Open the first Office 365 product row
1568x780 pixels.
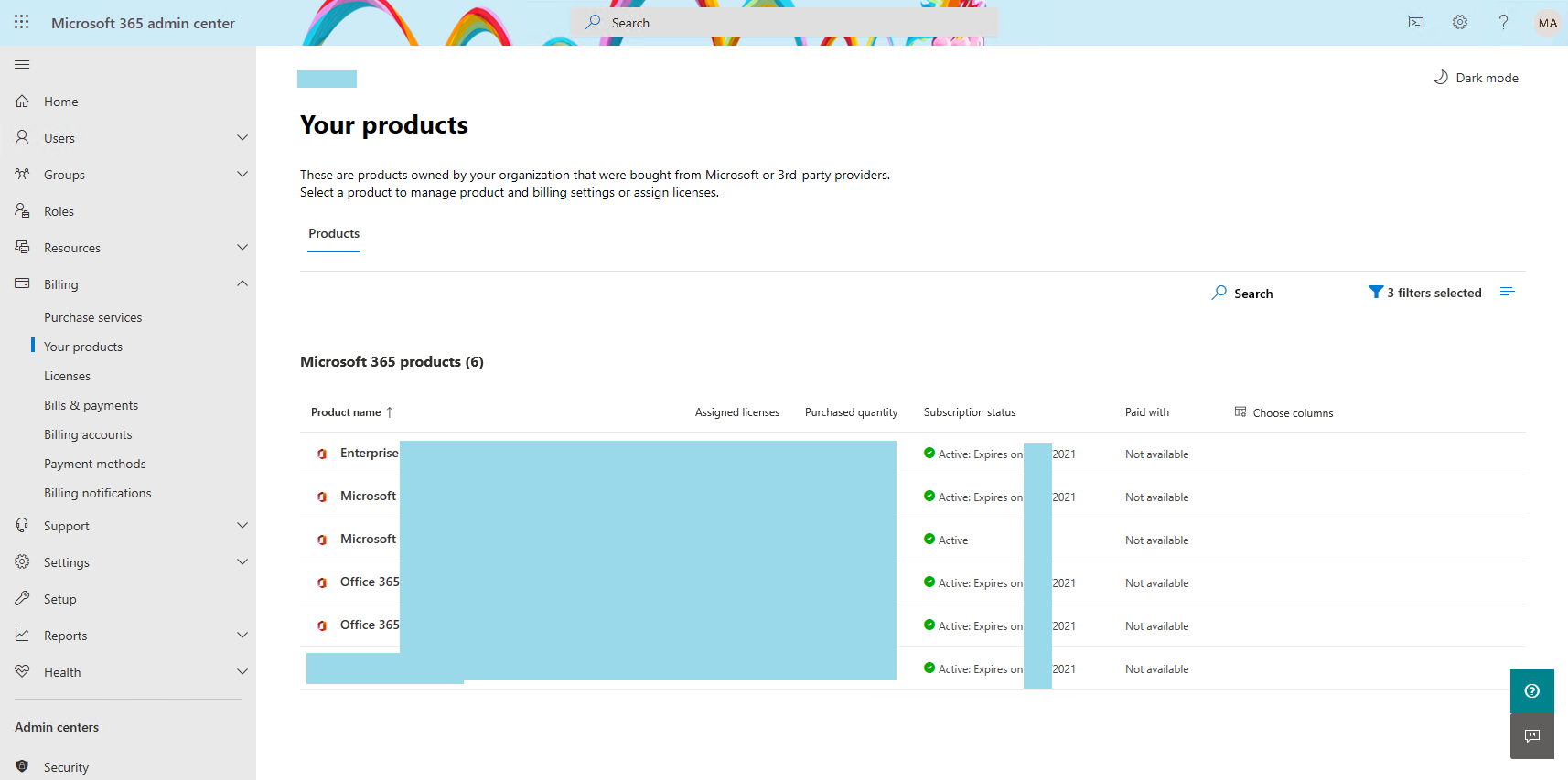point(913,582)
